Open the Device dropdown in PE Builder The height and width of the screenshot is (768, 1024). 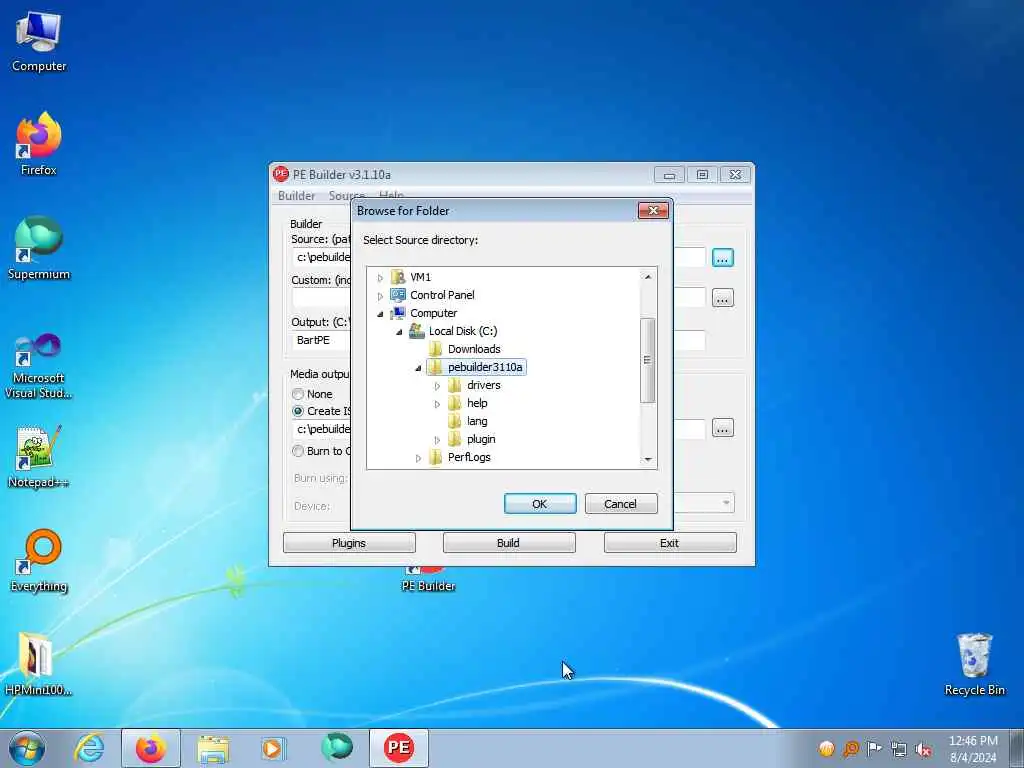pos(726,503)
